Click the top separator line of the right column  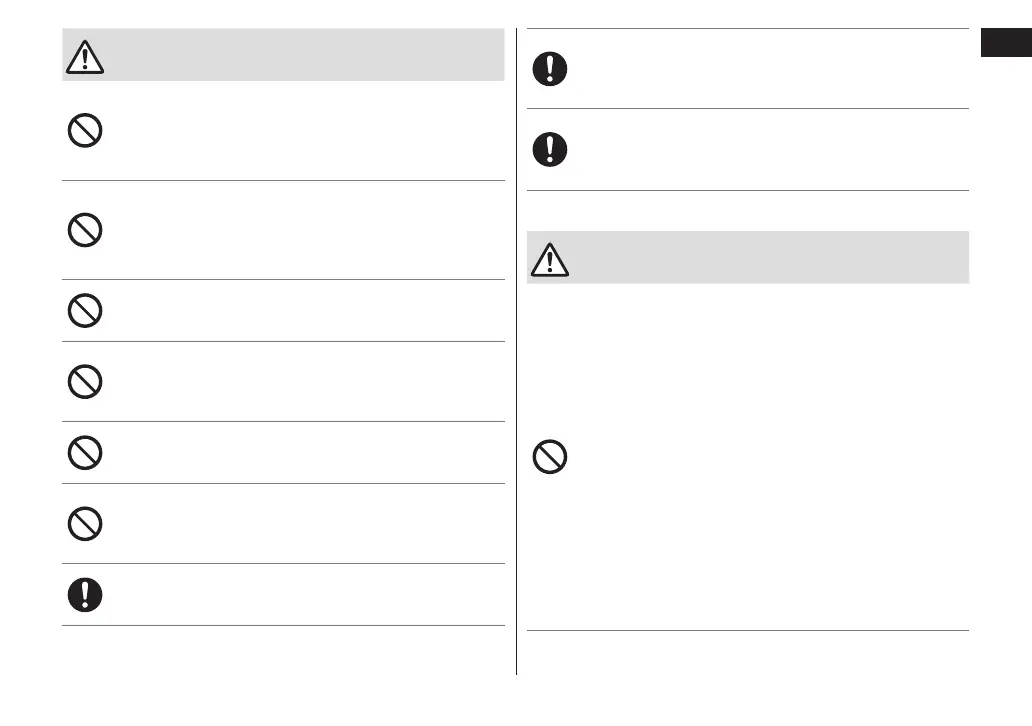click(x=748, y=29)
